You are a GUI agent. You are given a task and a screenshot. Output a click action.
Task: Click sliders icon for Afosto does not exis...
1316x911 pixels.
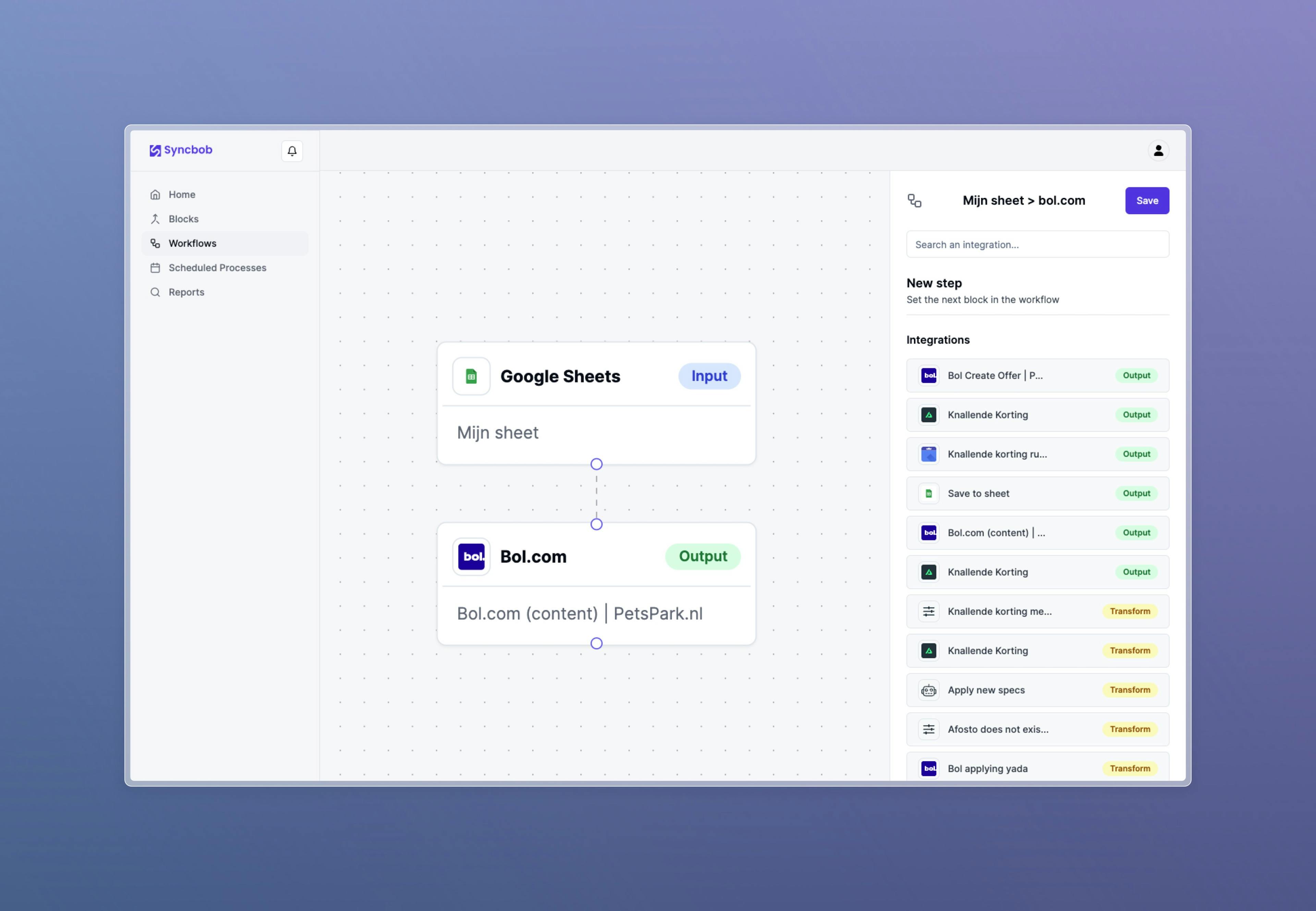(928, 729)
